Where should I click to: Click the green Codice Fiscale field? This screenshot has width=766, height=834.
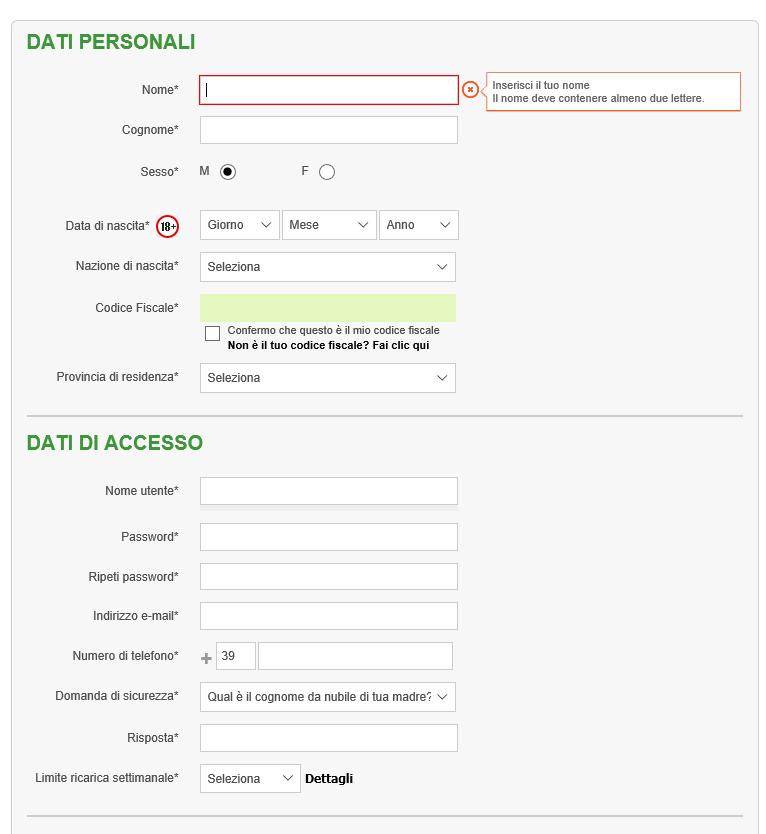(328, 308)
